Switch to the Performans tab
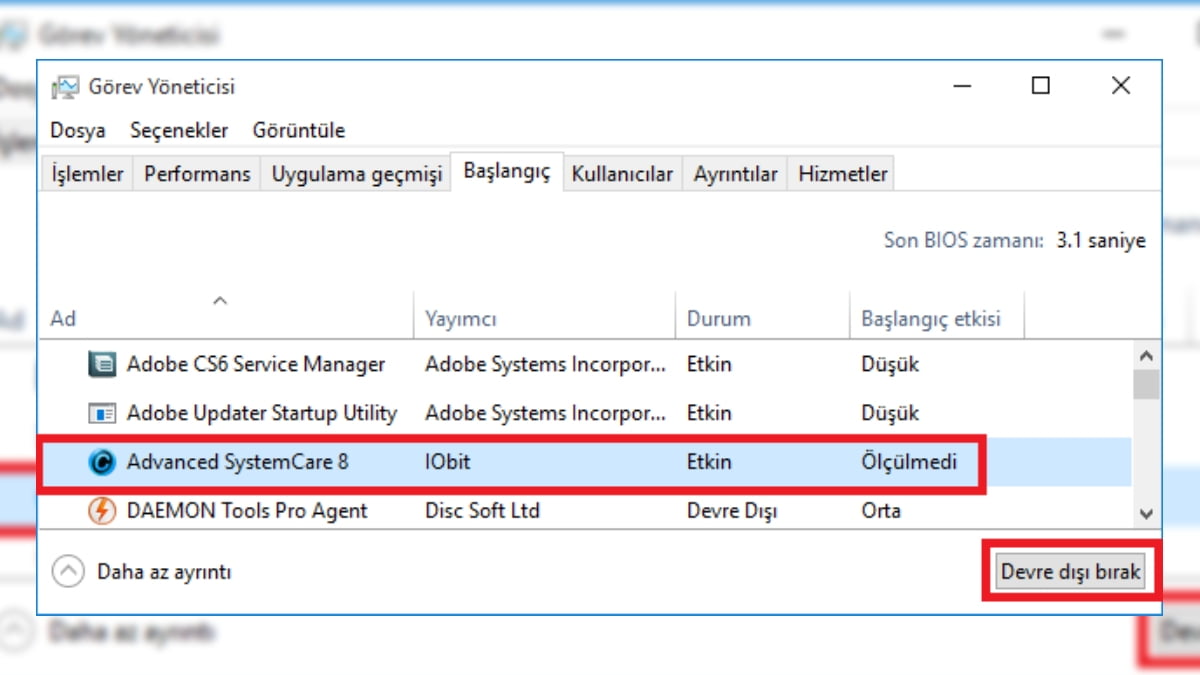Viewport: 1200px width, 675px height. (196, 172)
